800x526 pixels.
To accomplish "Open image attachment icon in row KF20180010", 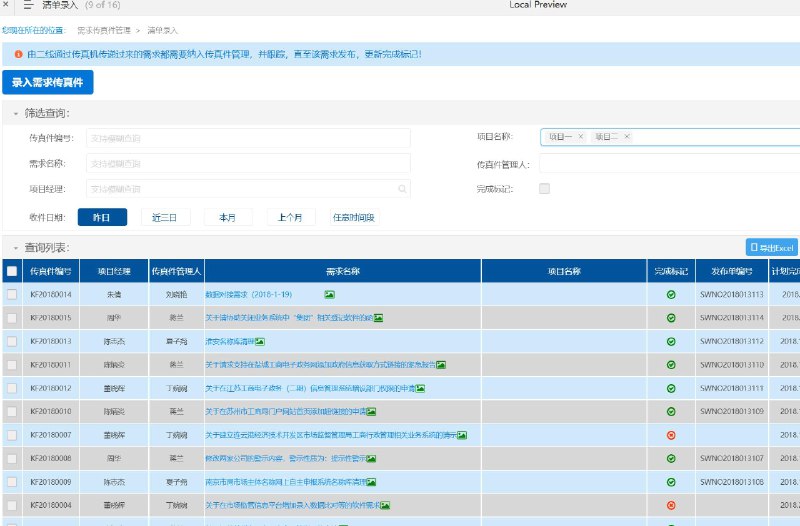I will pos(371,411).
